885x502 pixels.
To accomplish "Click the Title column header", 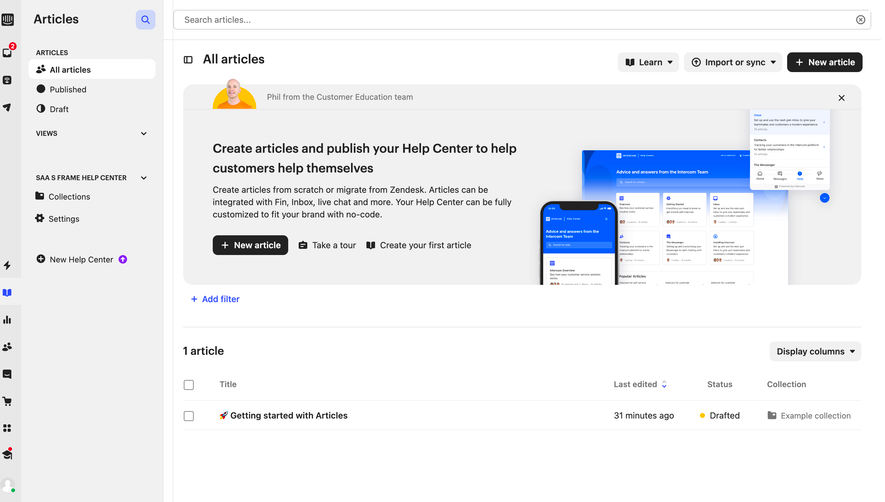I will 228,385.
